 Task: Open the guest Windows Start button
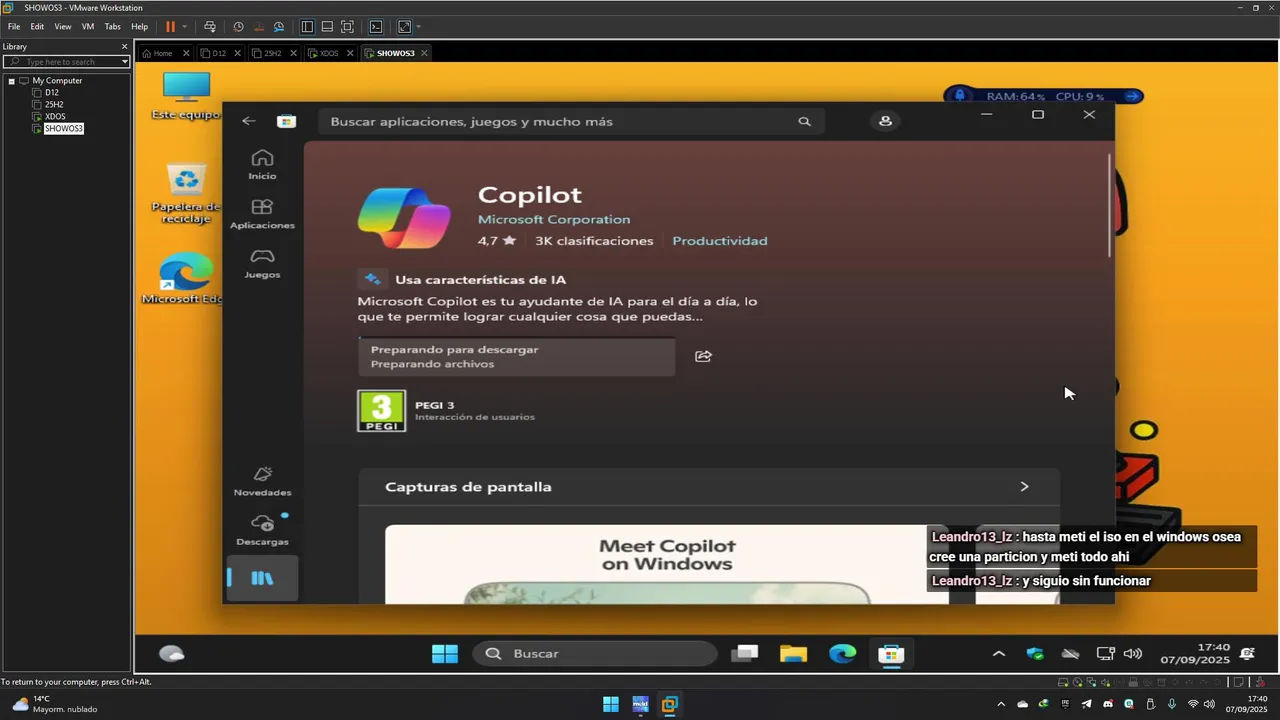(x=445, y=654)
